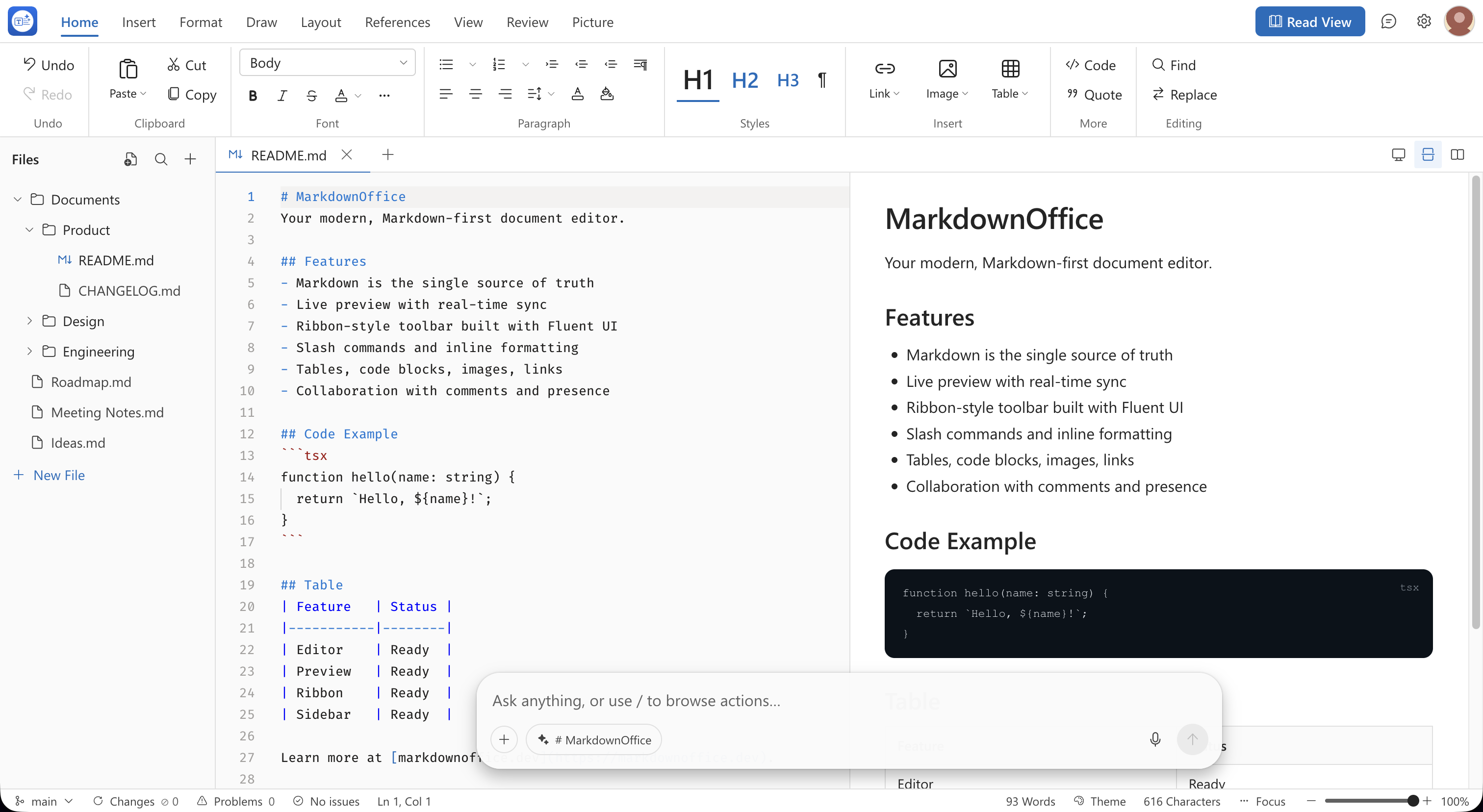Apply Heading 2 style
The width and height of the screenshot is (1483, 812).
745,80
